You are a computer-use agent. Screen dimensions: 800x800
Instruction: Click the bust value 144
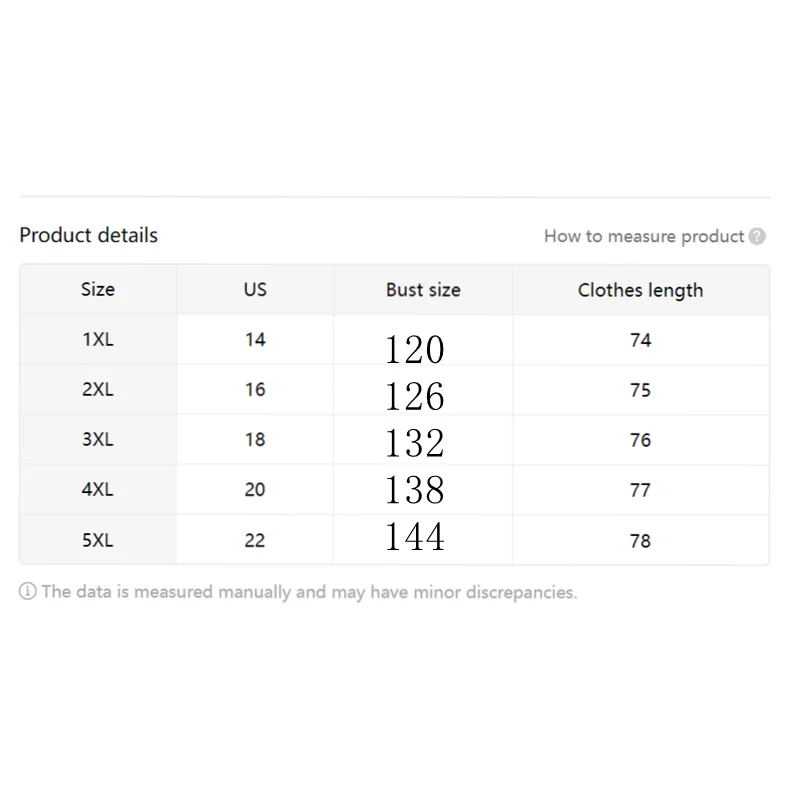[414, 536]
